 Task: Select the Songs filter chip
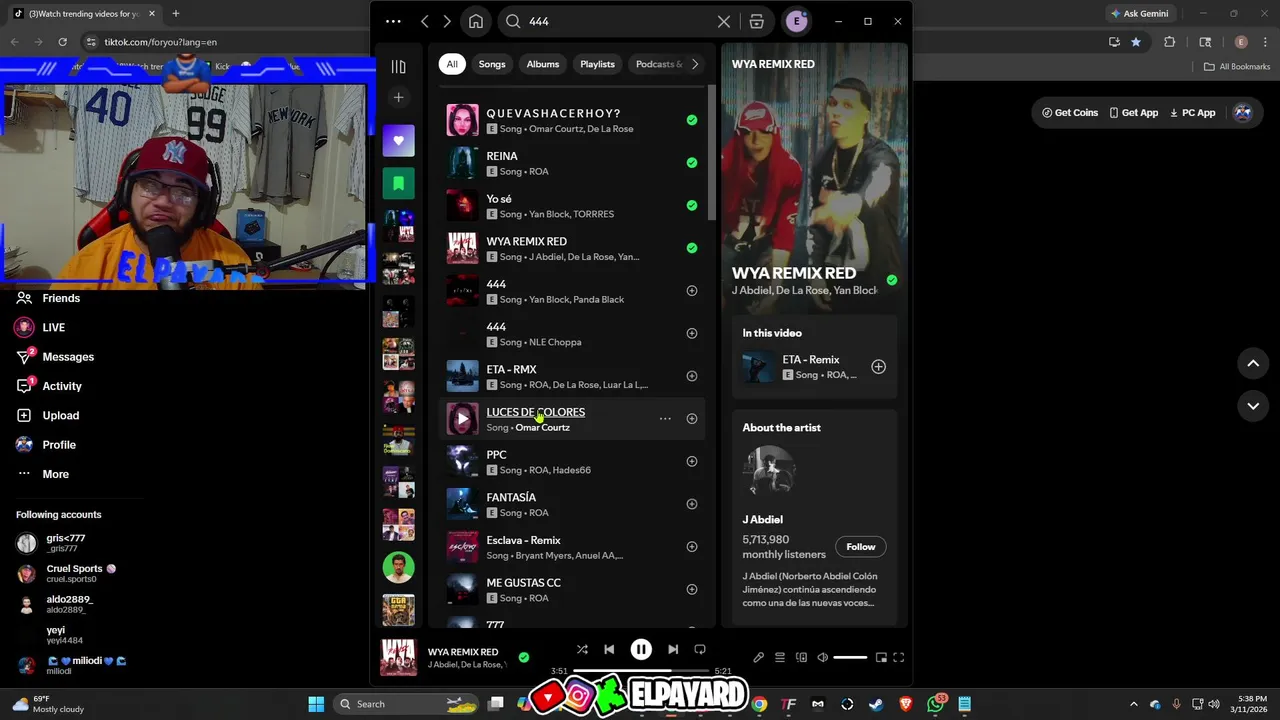tap(492, 64)
